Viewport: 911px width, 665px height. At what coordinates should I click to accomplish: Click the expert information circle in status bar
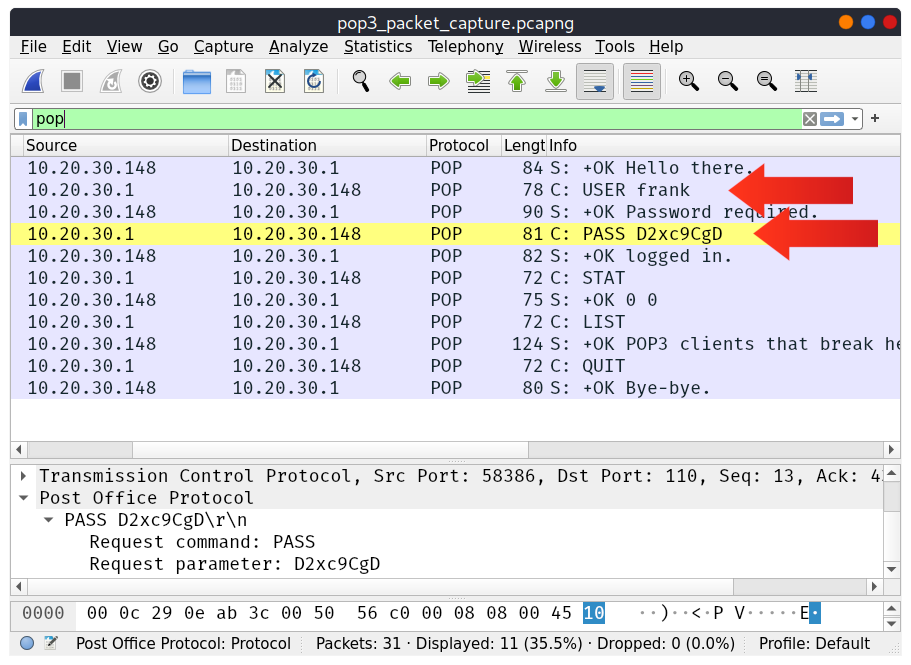pos(27,644)
